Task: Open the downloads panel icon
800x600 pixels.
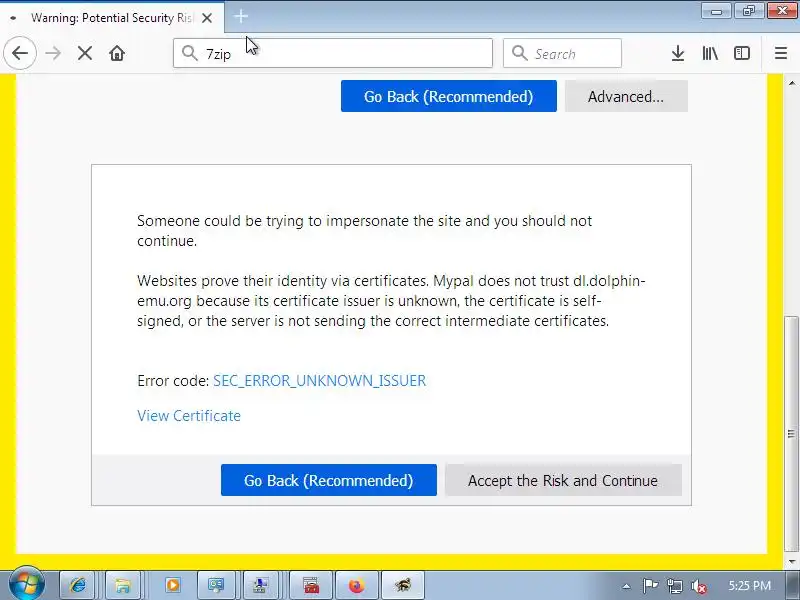Action: click(678, 53)
